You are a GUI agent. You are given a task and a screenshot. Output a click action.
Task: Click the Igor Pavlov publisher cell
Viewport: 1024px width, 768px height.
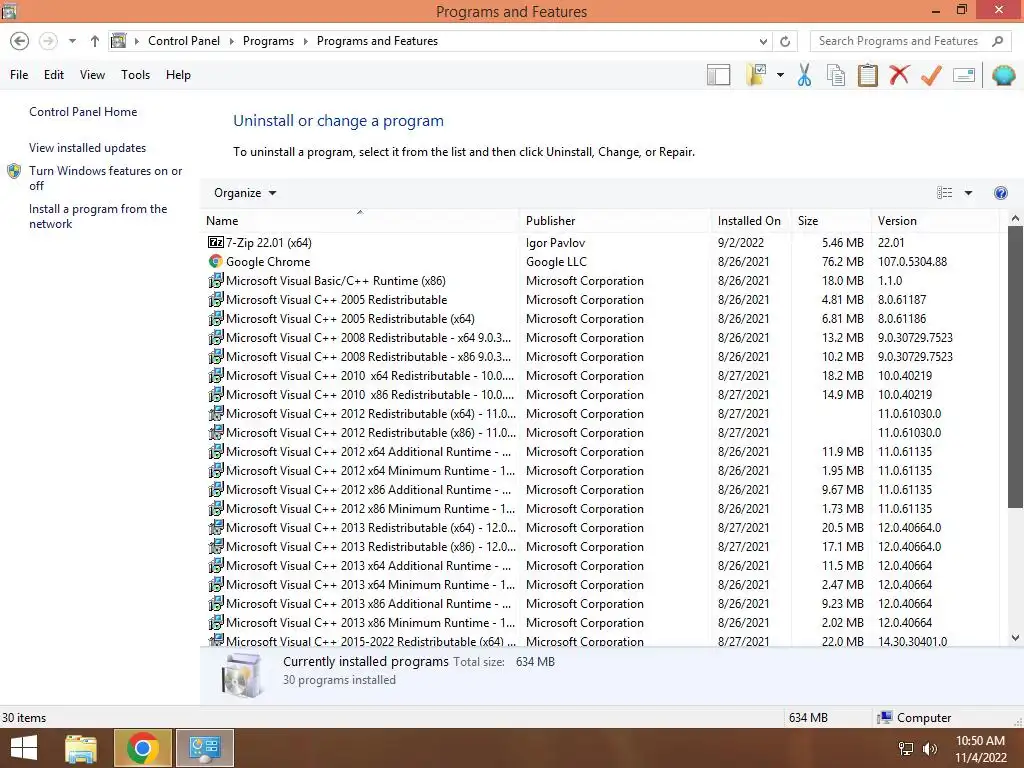[555, 242]
